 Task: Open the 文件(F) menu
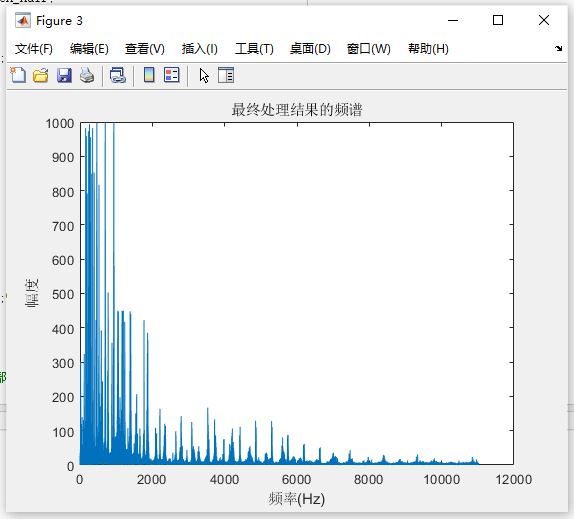[x=34, y=48]
